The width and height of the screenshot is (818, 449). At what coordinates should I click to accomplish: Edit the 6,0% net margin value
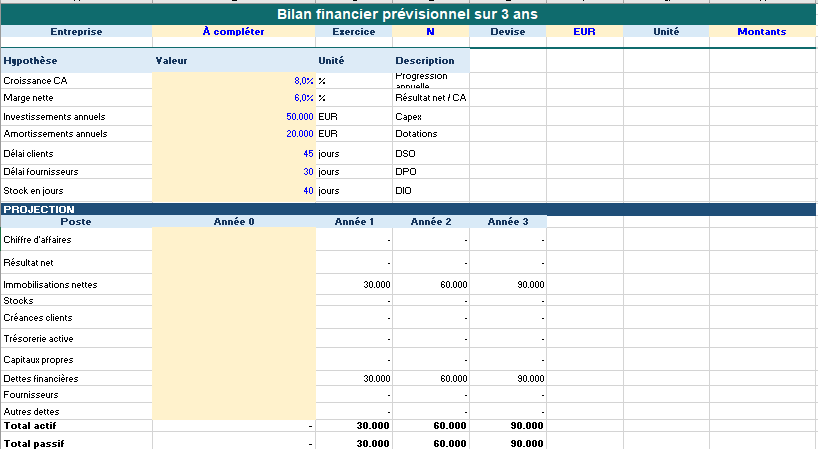tap(234, 98)
